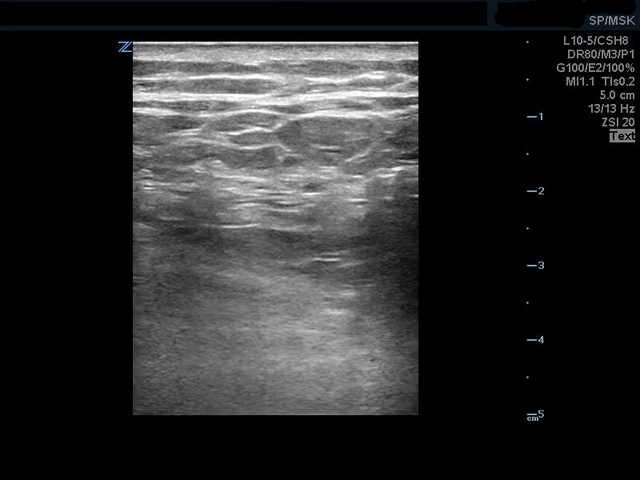Click the 5 cm depth scale marker
Image resolution: width=640 pixels, height=480 pixels.
536,415
